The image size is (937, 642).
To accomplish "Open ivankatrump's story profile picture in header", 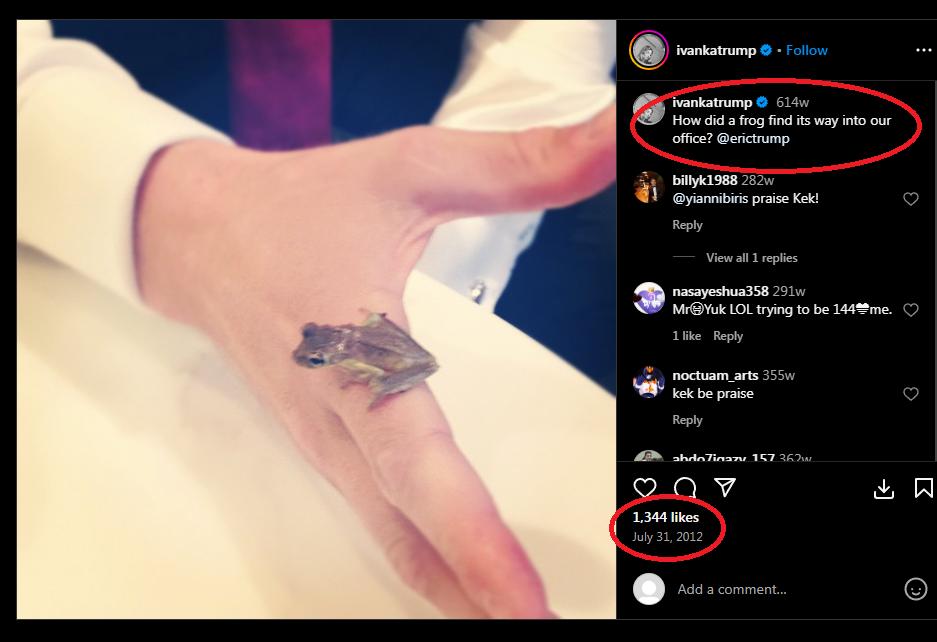I will click(649, 50).
